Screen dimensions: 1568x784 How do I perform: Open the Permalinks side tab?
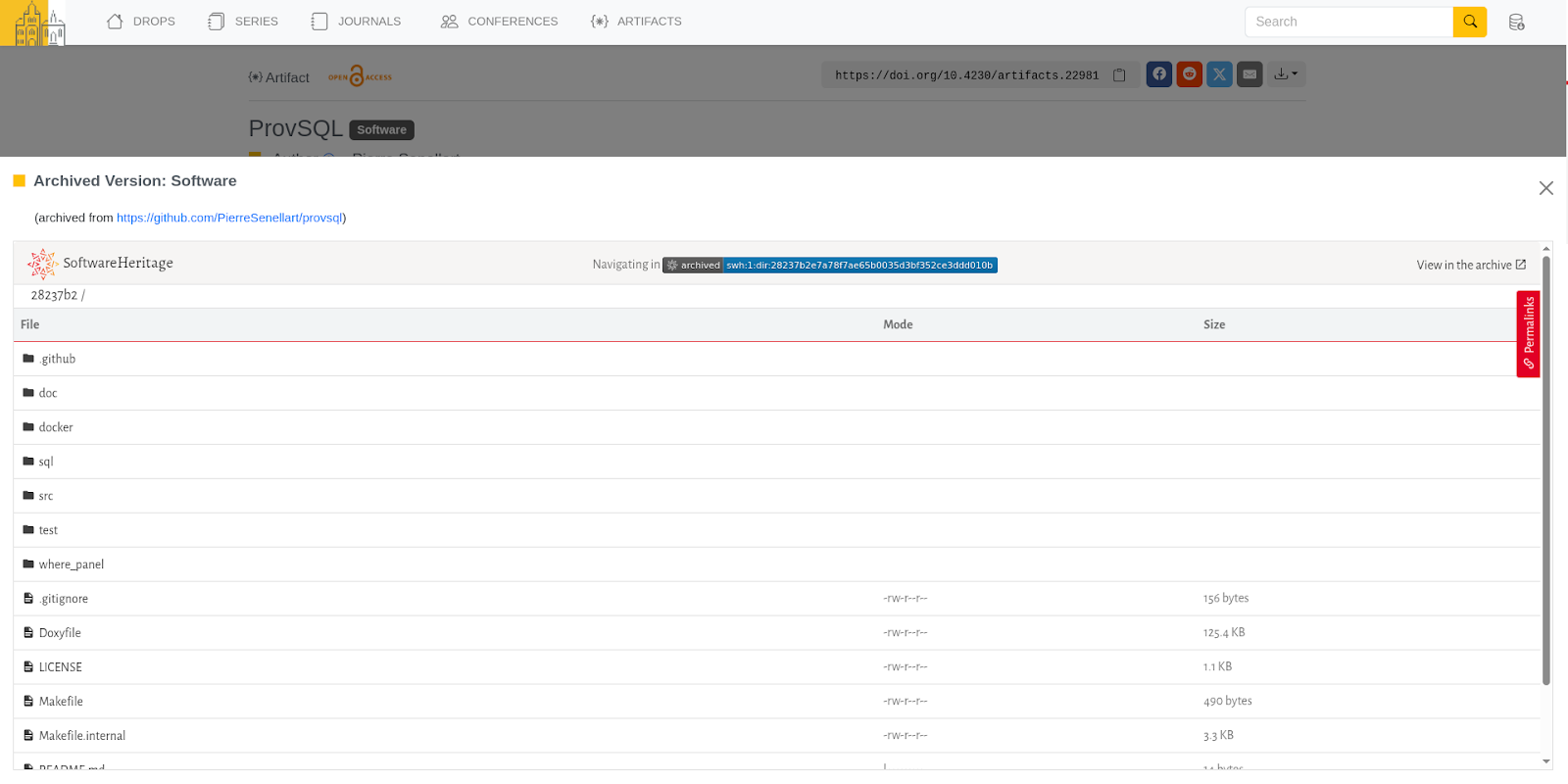[1528, 333]
